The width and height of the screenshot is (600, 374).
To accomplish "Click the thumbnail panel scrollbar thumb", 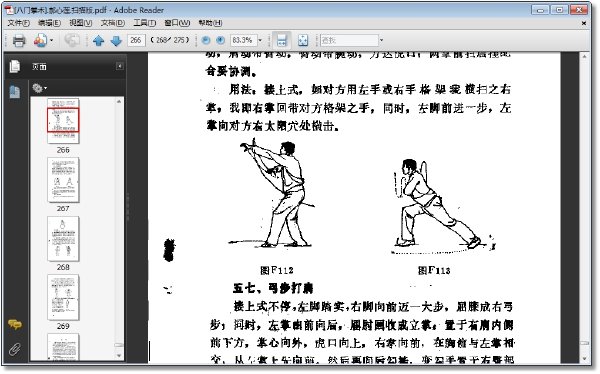I will click(119, 345).
